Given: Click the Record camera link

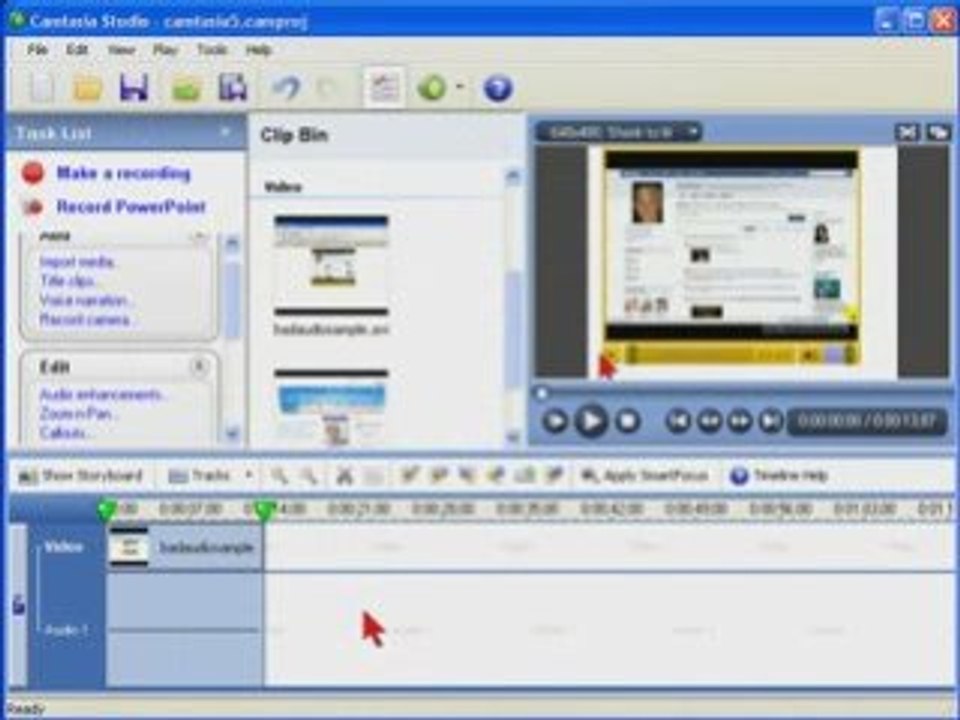Looking at the screenshot, I should pyautogui.click(x=85, y=320).
